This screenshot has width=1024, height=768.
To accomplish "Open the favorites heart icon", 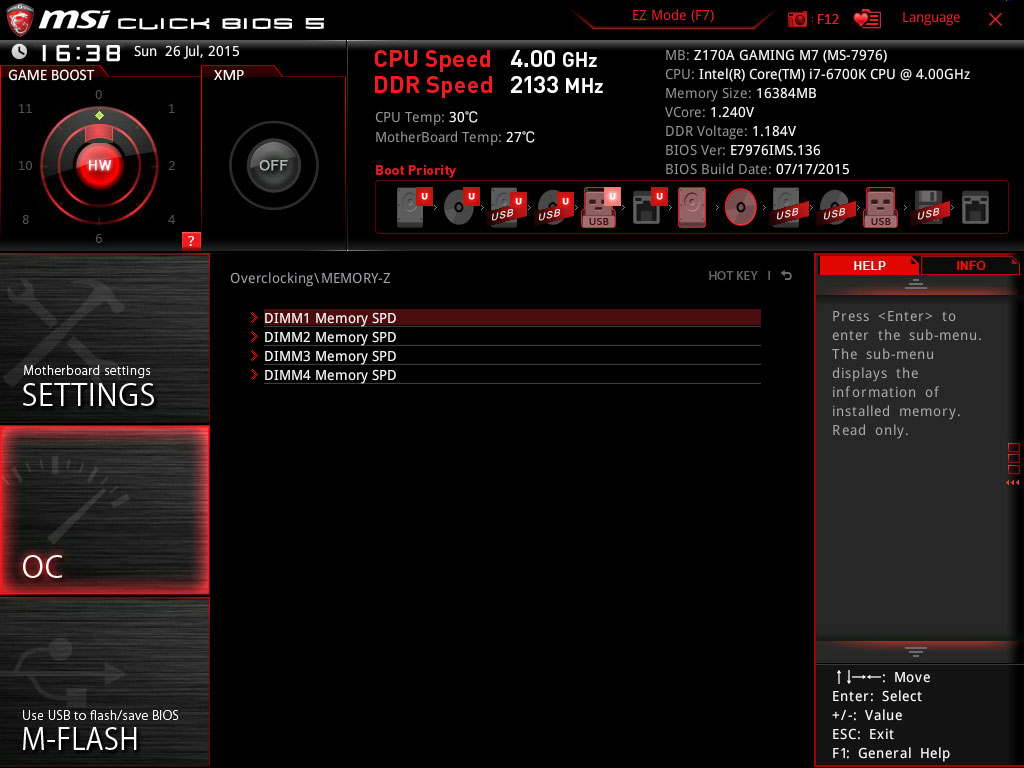I will pos(867,19).
